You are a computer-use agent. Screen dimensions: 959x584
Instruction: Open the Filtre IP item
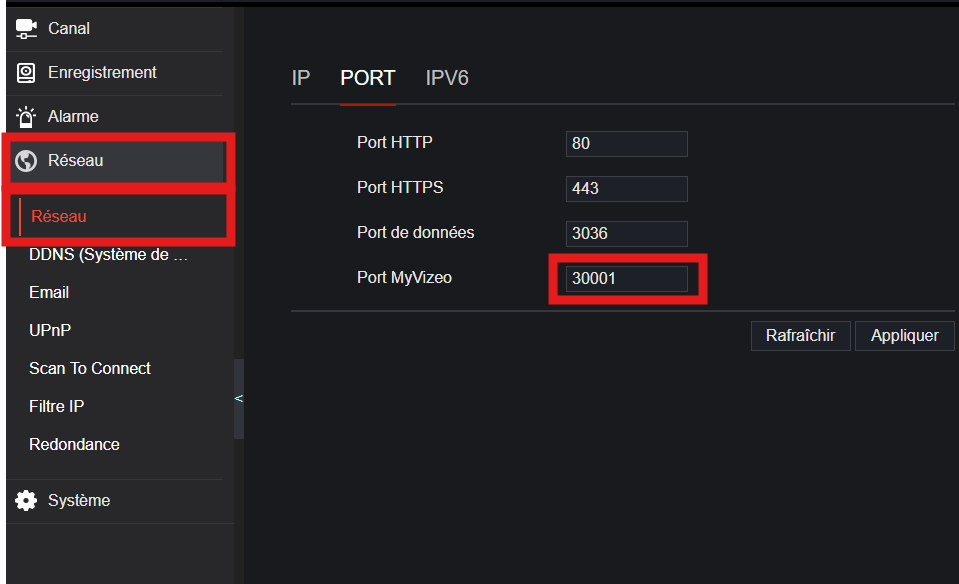56,406
